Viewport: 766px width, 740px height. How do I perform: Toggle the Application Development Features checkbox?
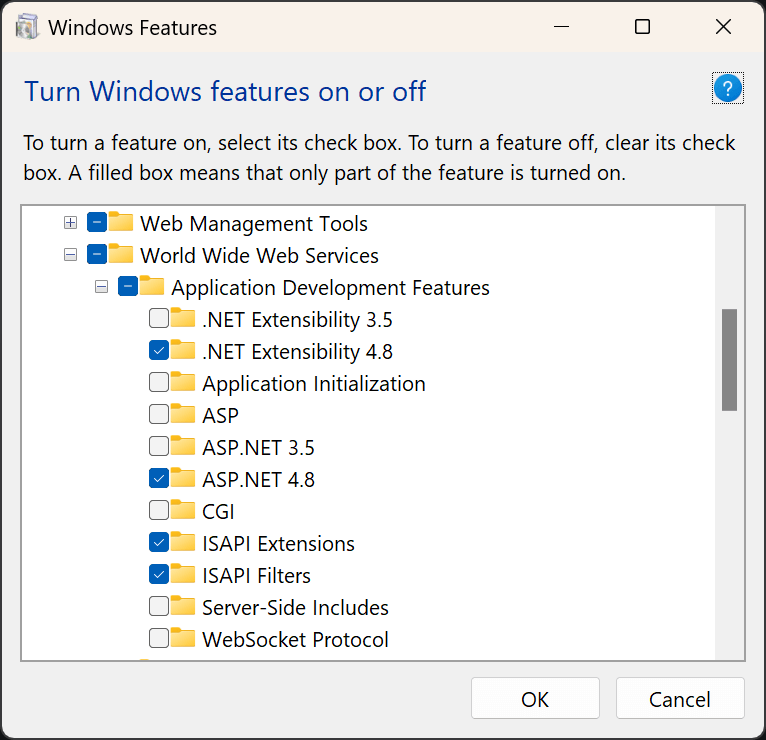[128, 287]
